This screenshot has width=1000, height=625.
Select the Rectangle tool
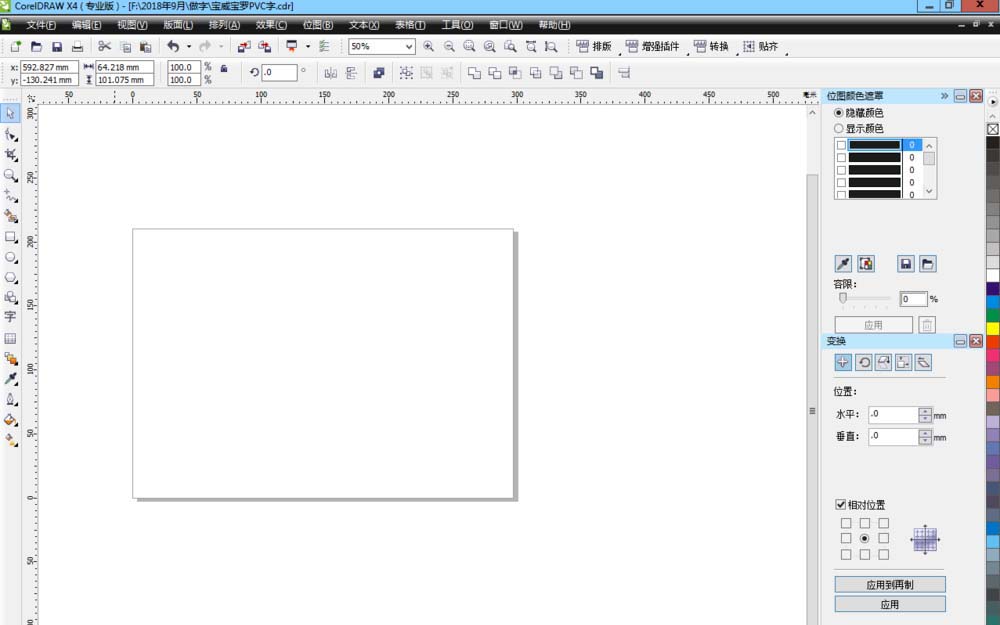(x=10, y=237)
